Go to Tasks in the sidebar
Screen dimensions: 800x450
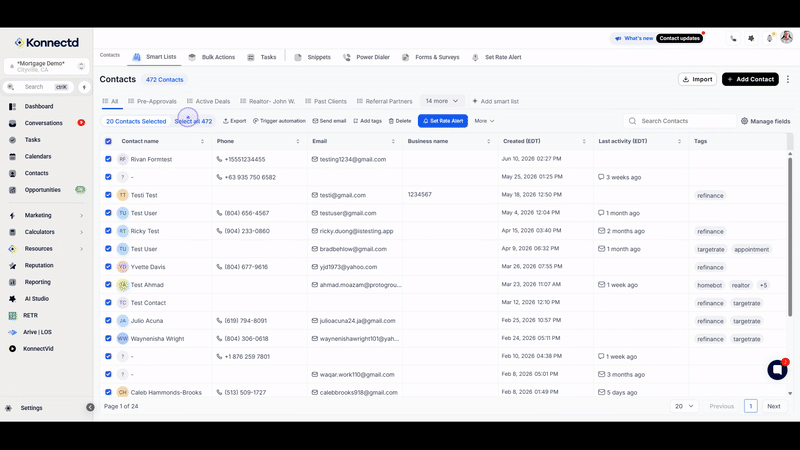[32, 140]
